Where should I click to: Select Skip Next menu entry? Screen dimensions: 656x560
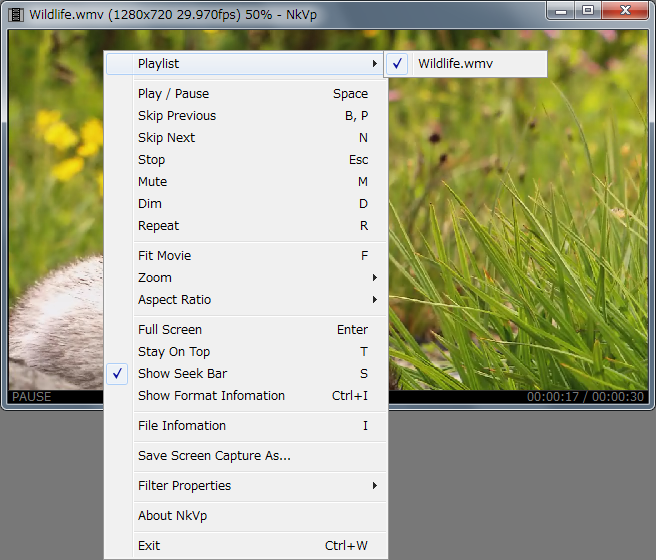click(x=245, y=138)
